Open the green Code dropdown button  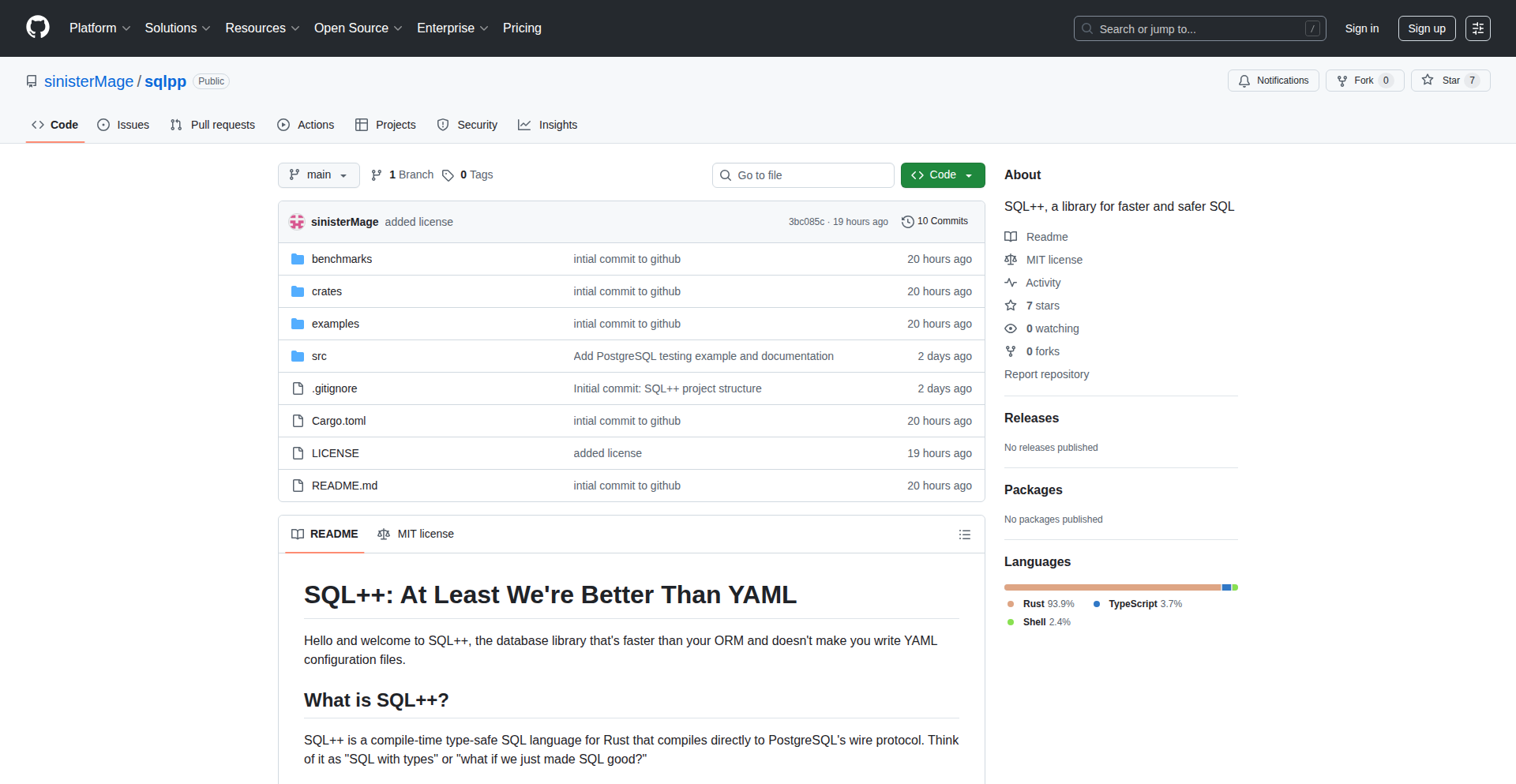[943, 175]
